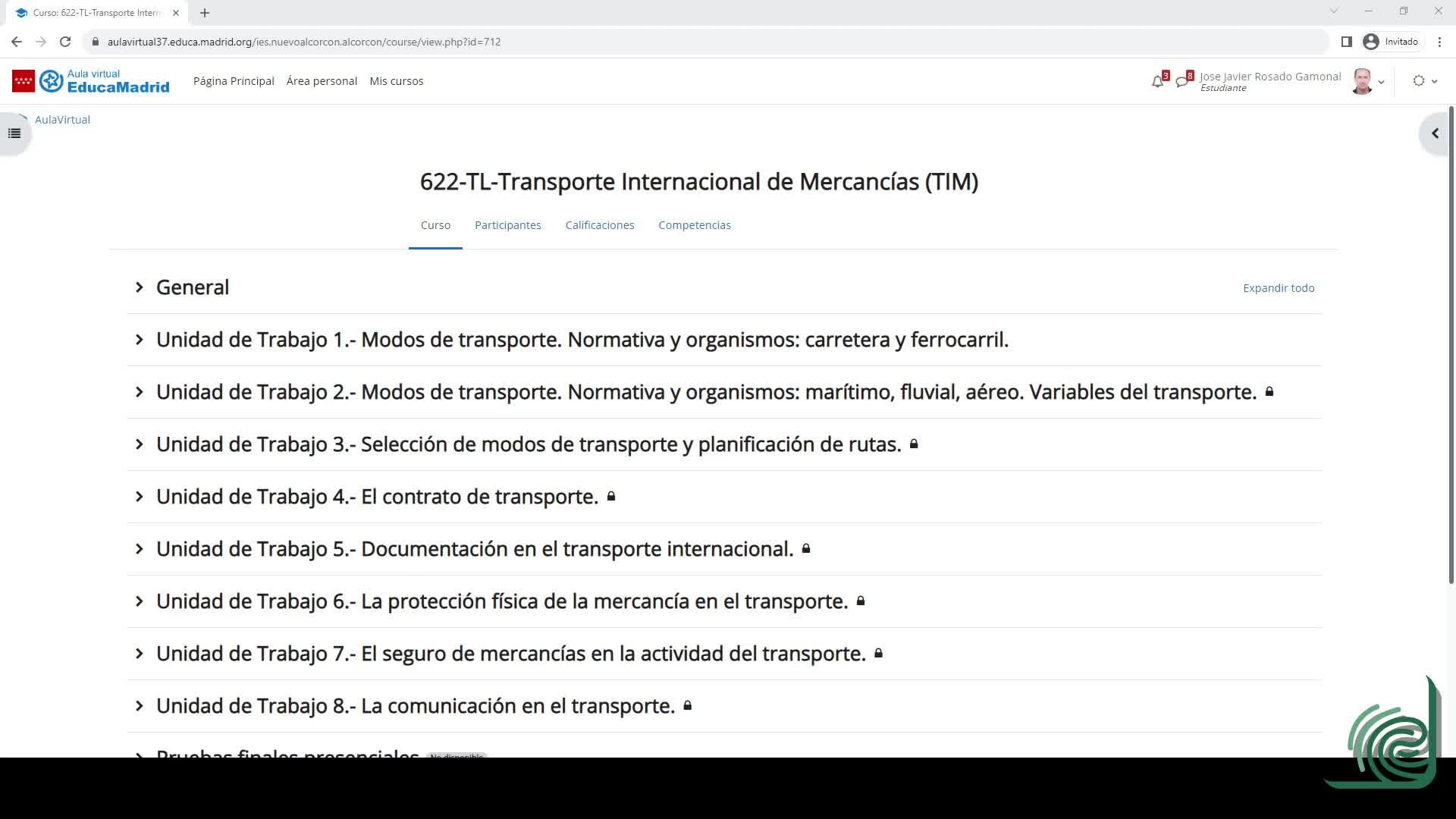
Task: Open the Competencias tab
Action: point(694,225)
